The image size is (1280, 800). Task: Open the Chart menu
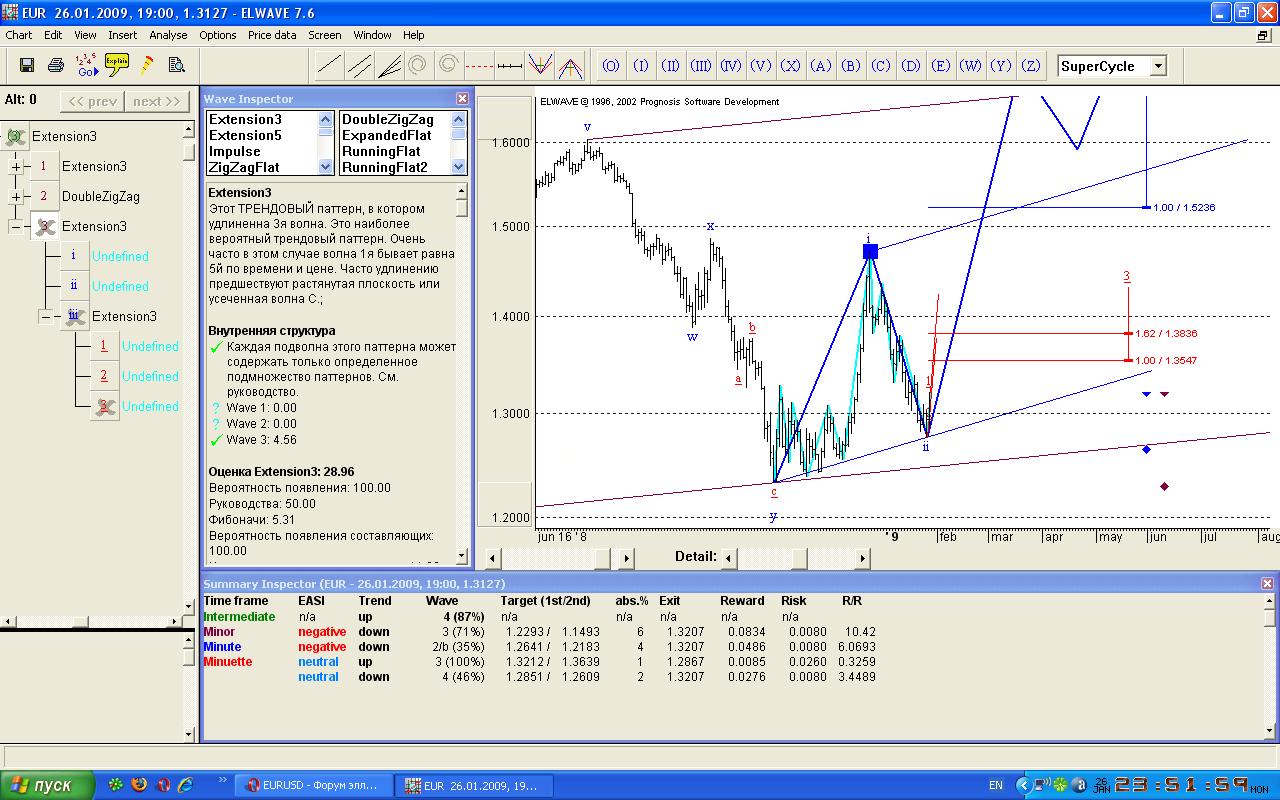click(19, 35)
